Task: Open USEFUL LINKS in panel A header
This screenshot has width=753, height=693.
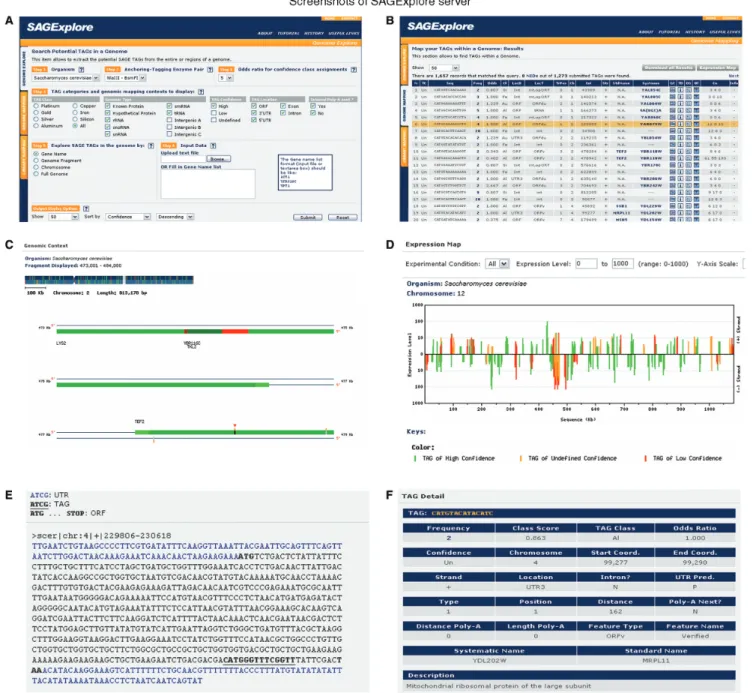Action: pos(344,33)
